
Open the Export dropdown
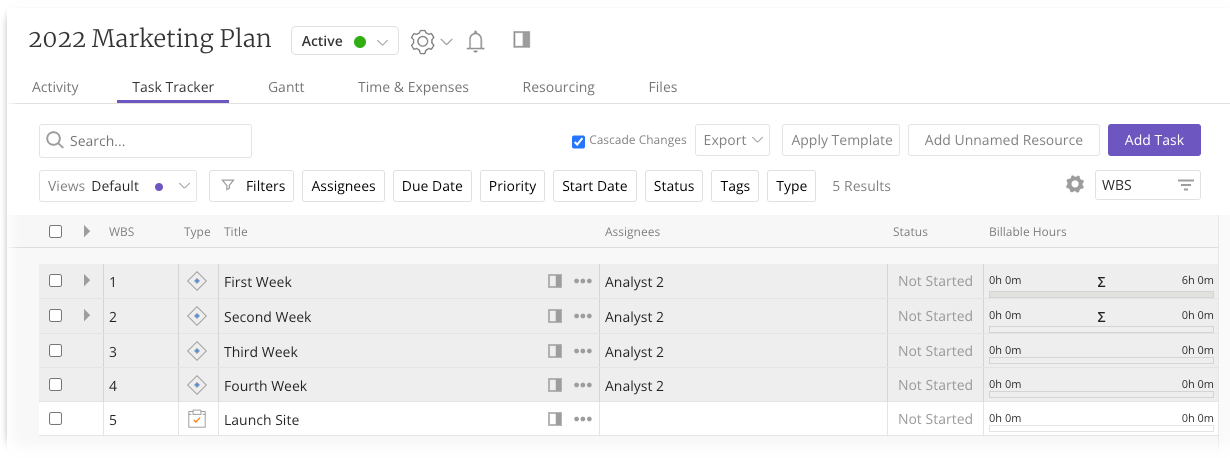[732, 140]
